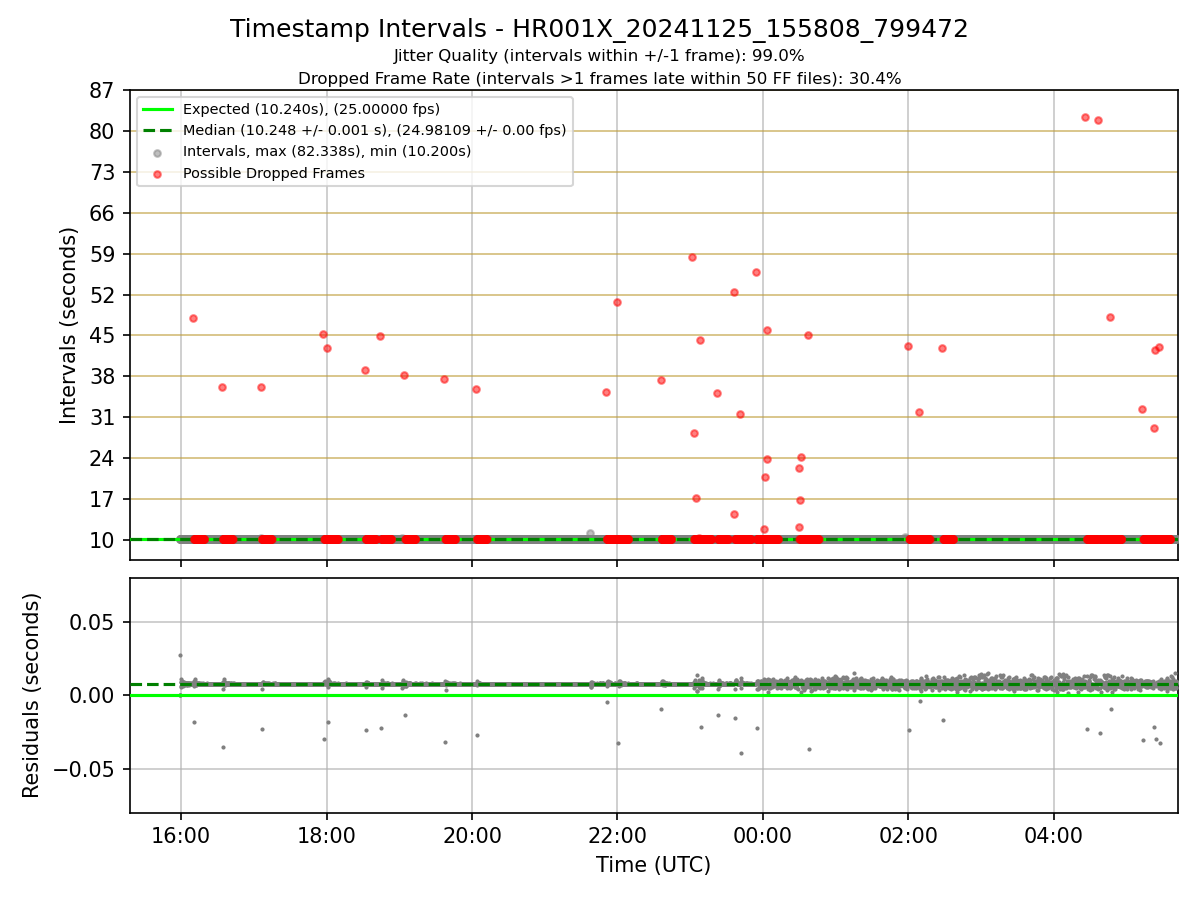
Task: Click the 52 interval tick label
Action: coord(102,295)
